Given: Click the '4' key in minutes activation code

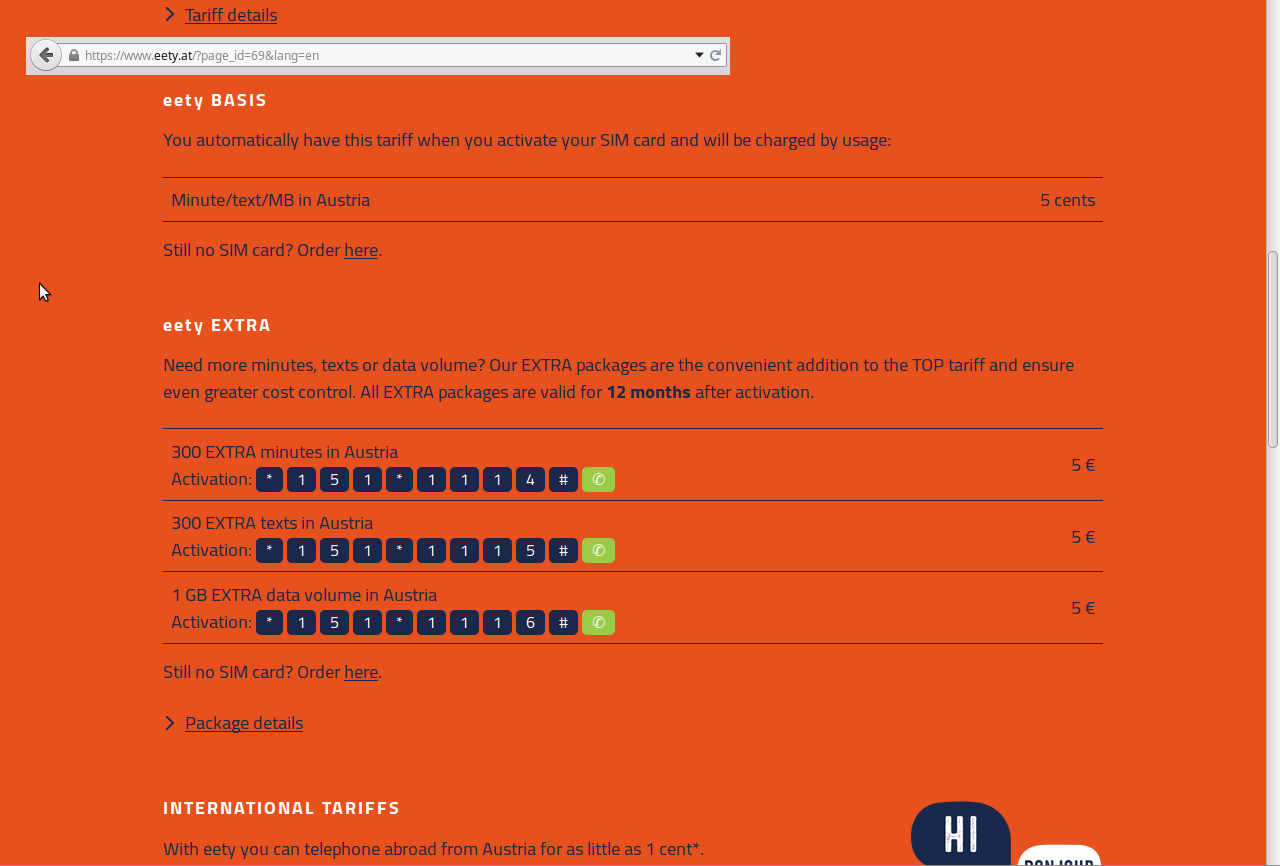Looking at the screenshot, I should coord(530,480).
